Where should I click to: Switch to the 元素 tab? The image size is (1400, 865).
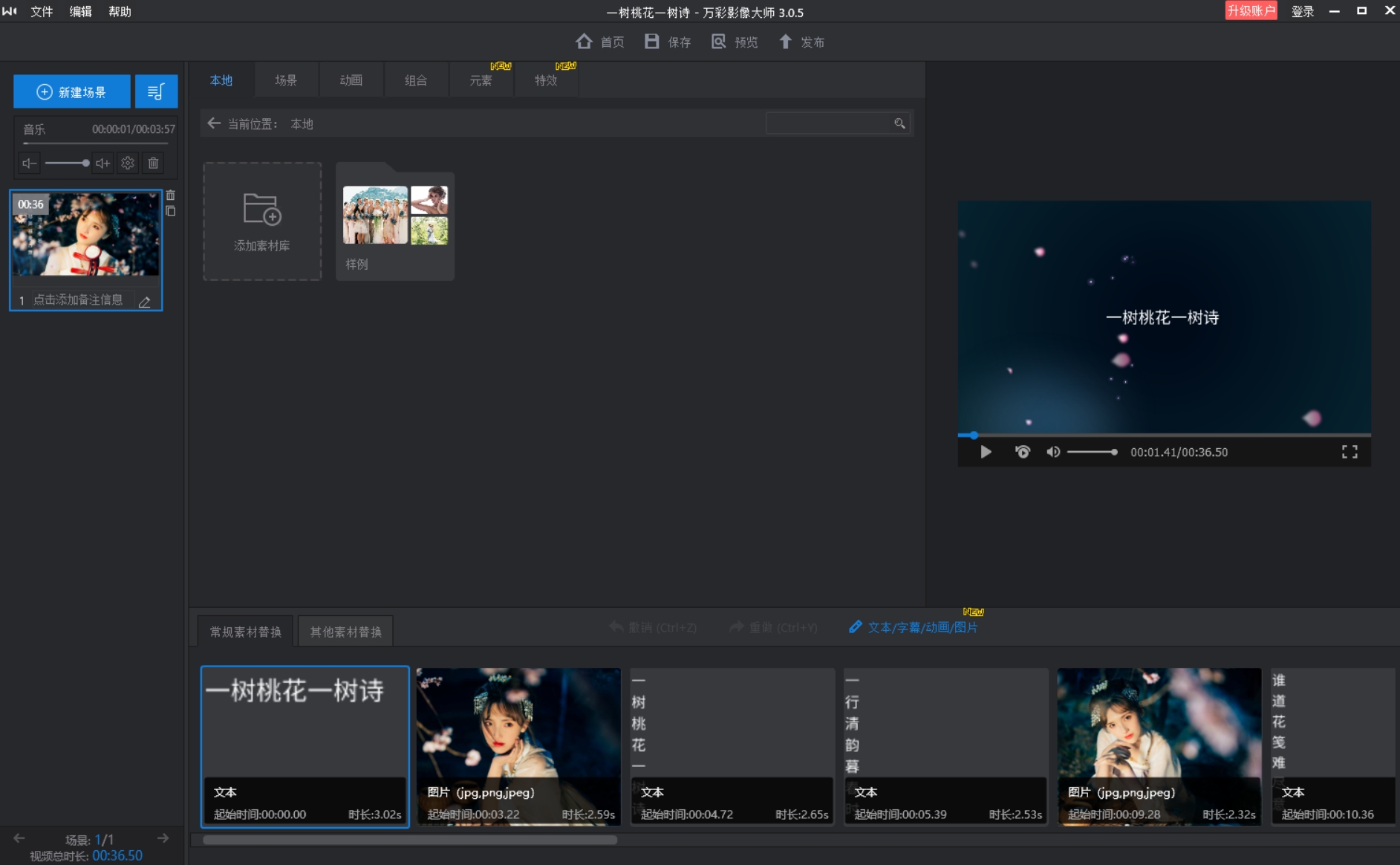click(x=481, y=80)
